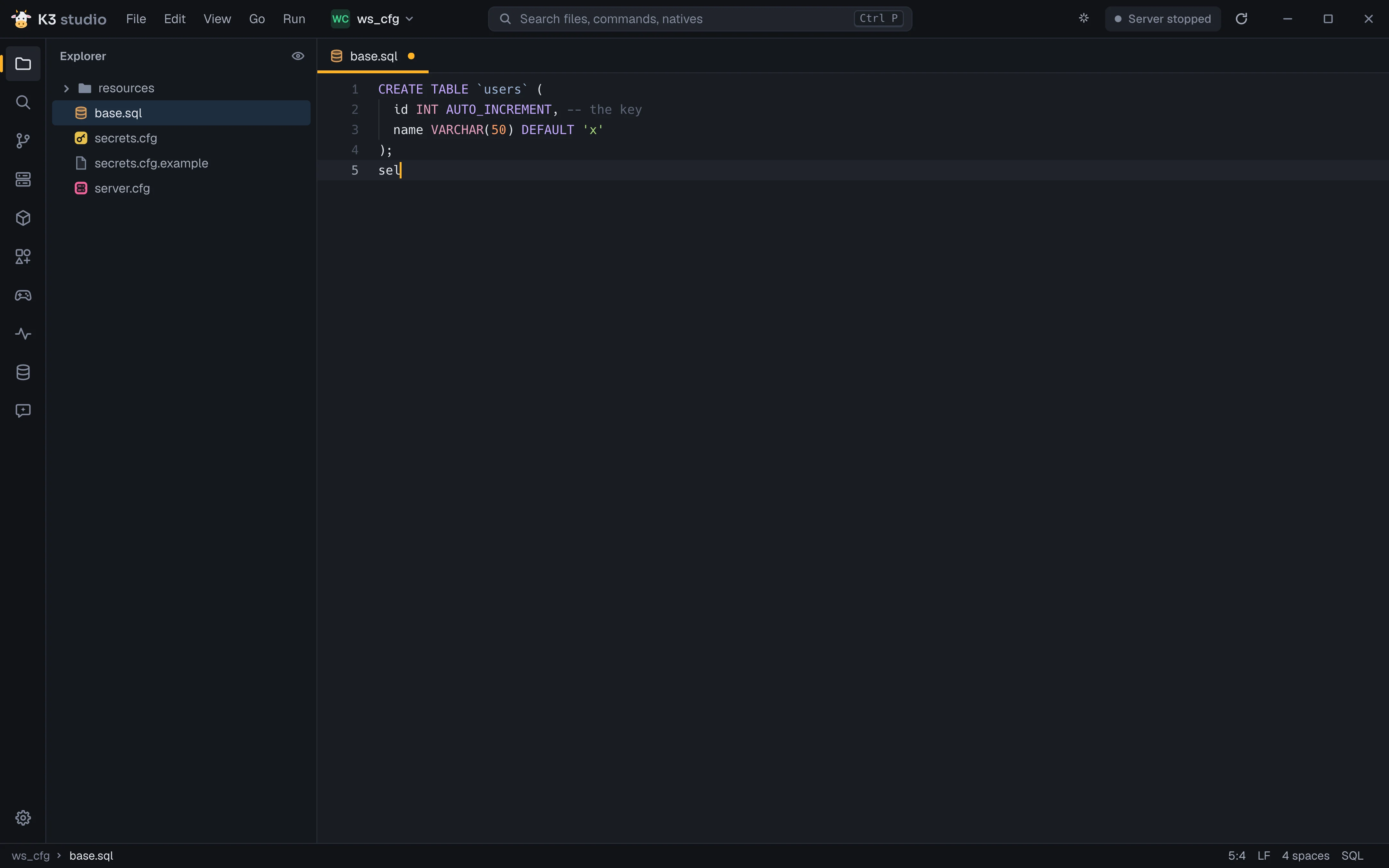Open the View menu
Screen dimensions: 1389x868
pos(217,19)
